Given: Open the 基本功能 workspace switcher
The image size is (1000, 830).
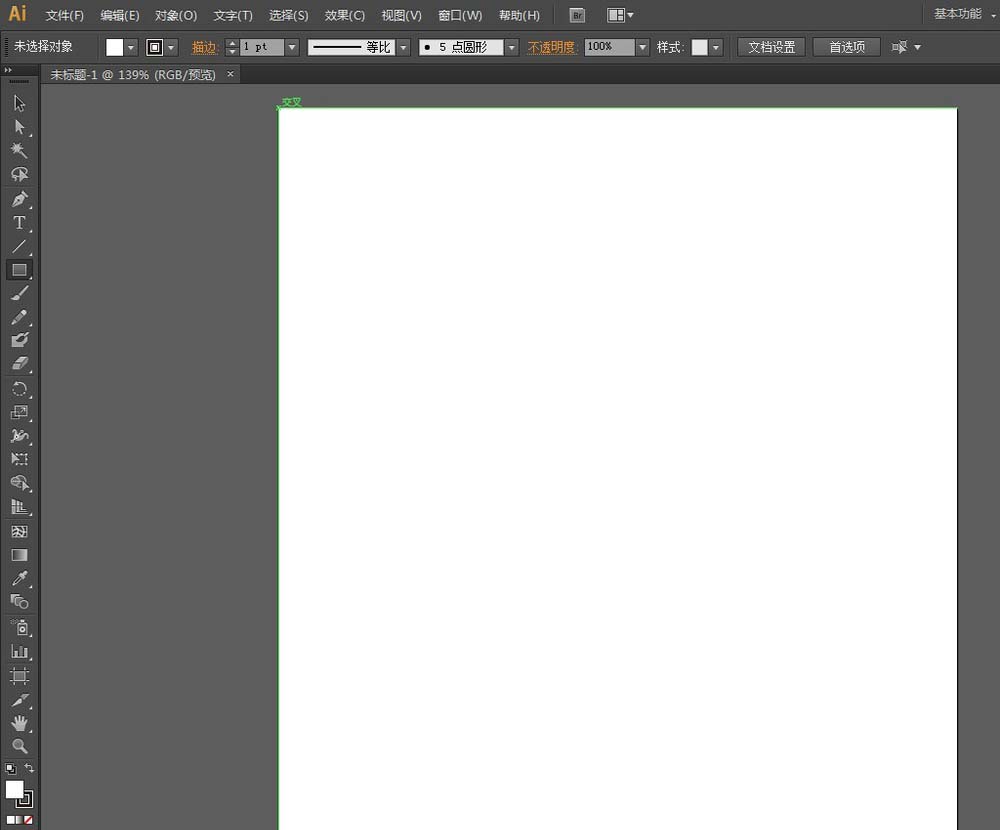Looking at the screenshot, I should click(964, 14).
